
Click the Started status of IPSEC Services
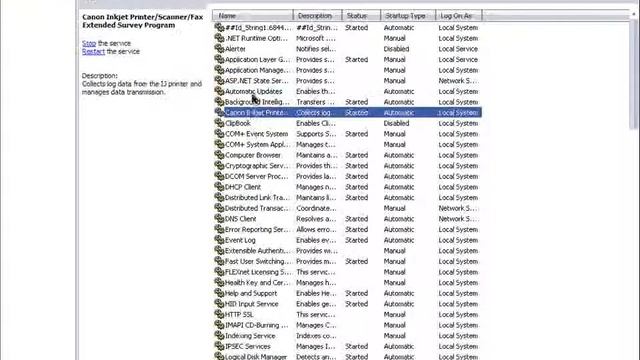click(357, 346)
